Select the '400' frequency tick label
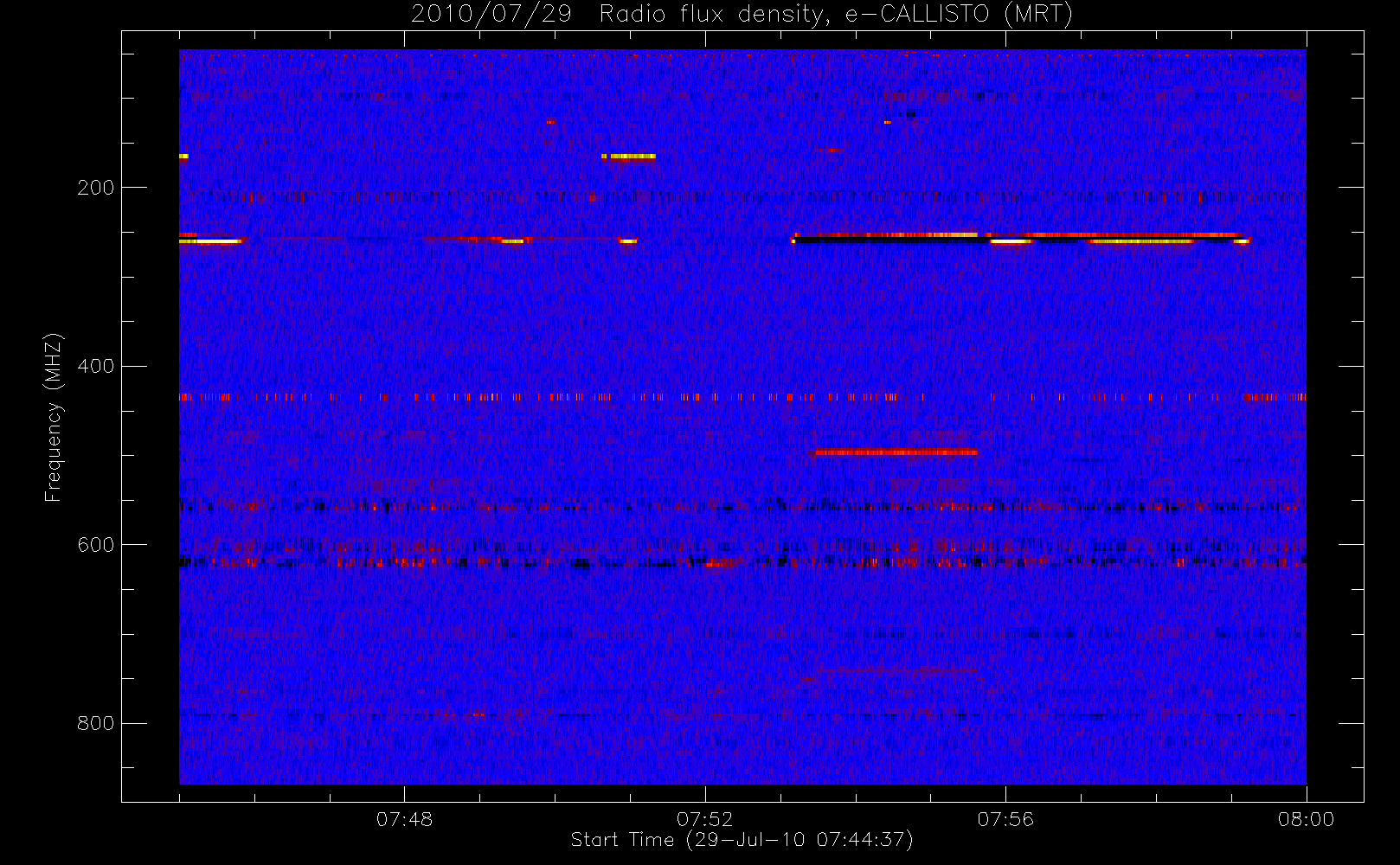This screenshot has height=865, width=1400. click(x=95, y=366)
